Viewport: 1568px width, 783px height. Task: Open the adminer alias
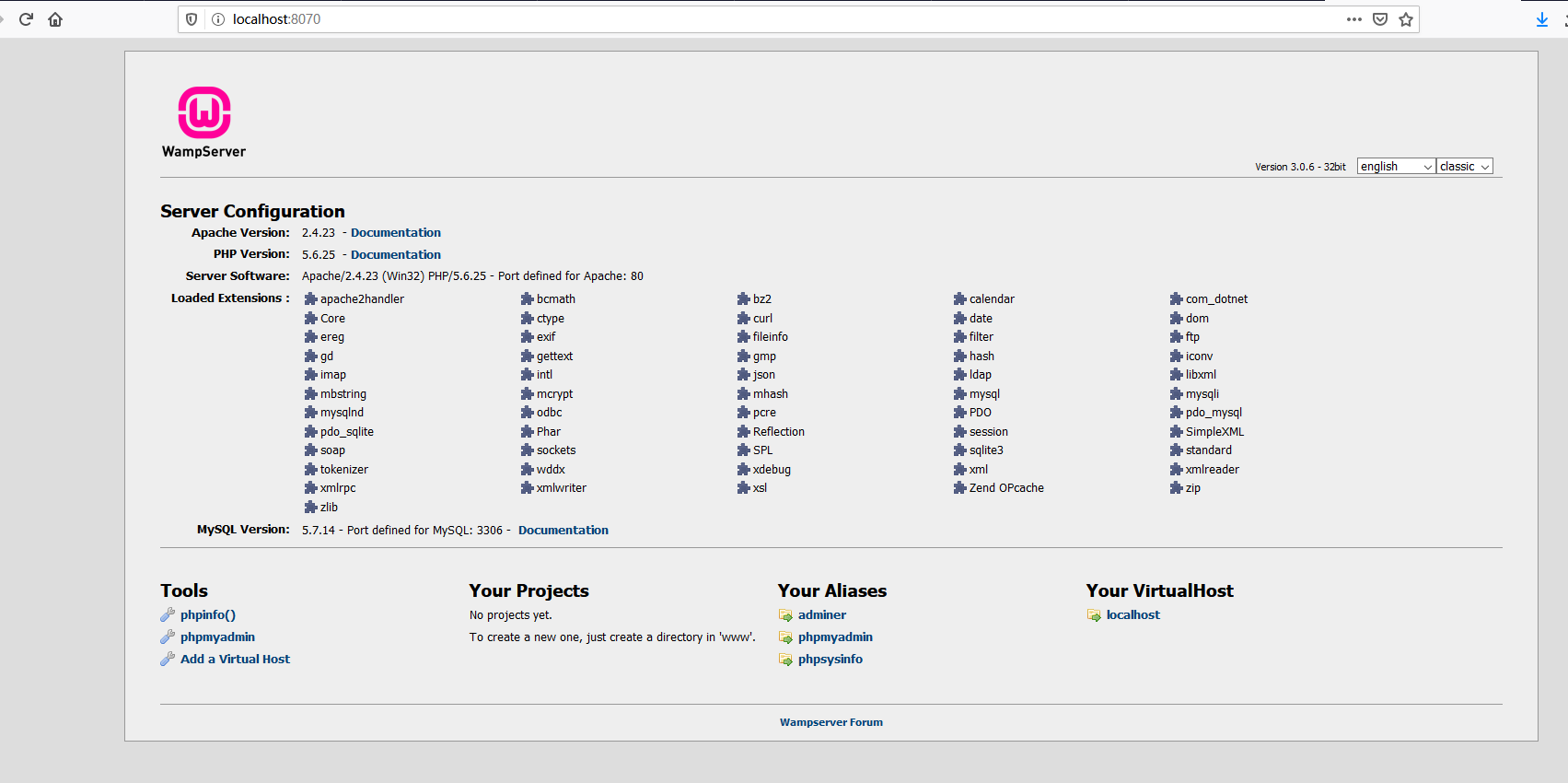822,615
